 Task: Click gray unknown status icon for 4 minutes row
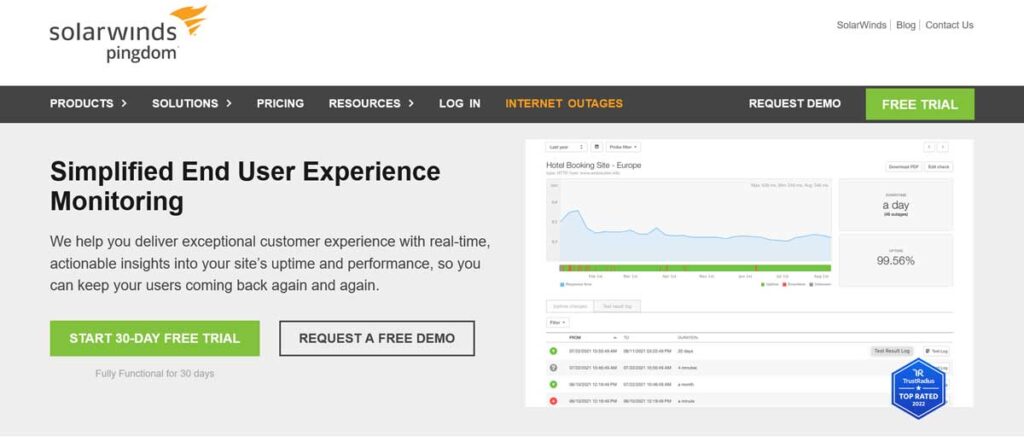point(554,368)
